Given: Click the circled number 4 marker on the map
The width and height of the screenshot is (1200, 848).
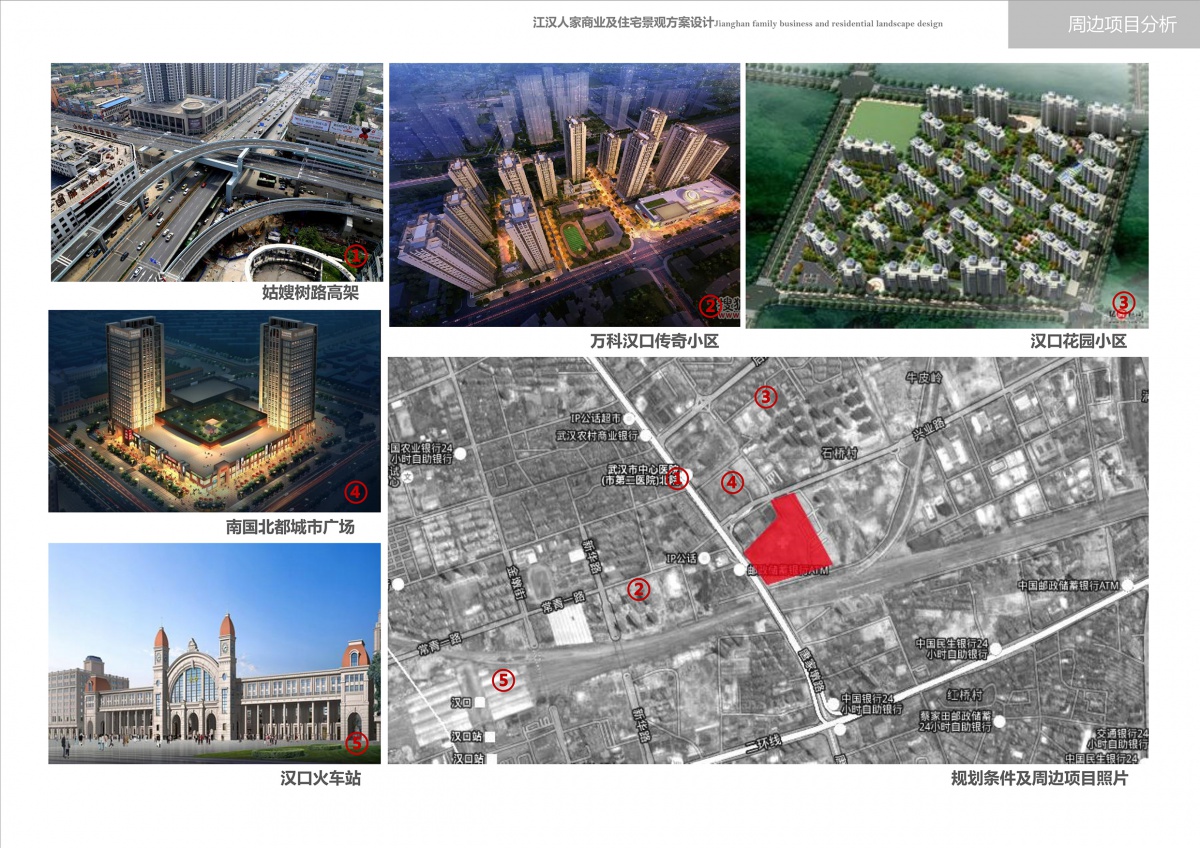Looking at the screenshot, I should click(732, 483).
